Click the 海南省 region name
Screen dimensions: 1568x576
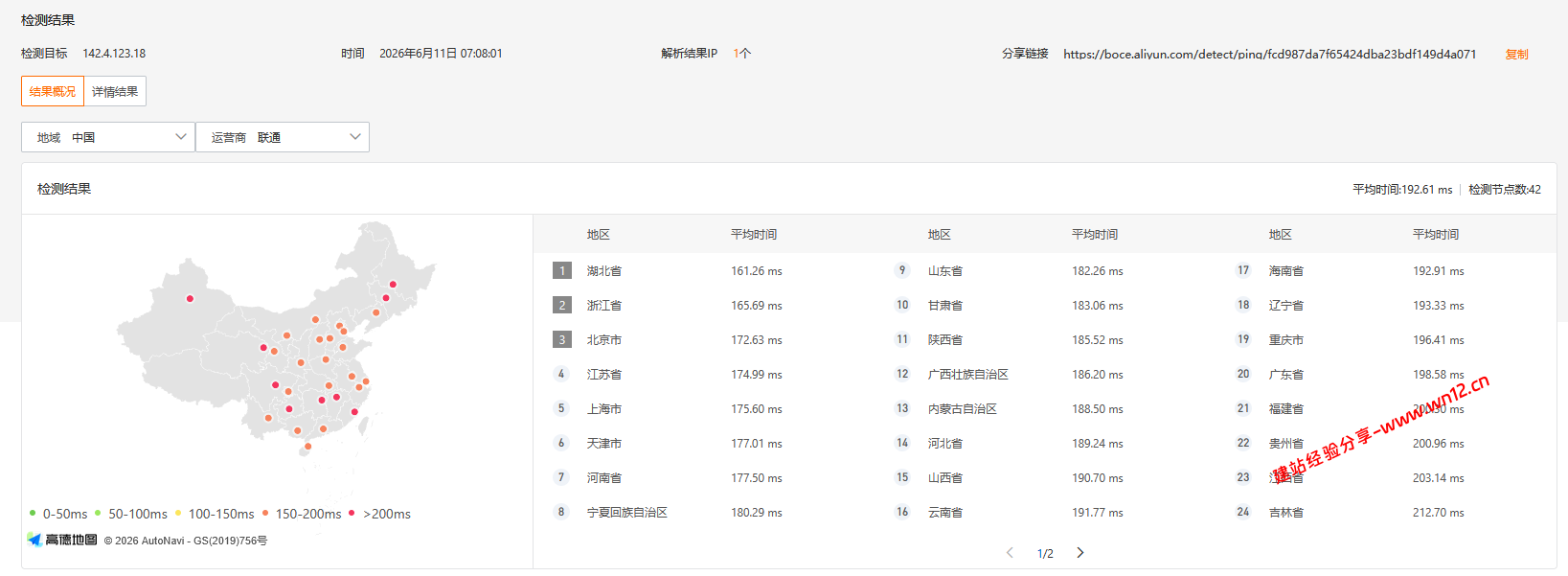coord(1286,271)
